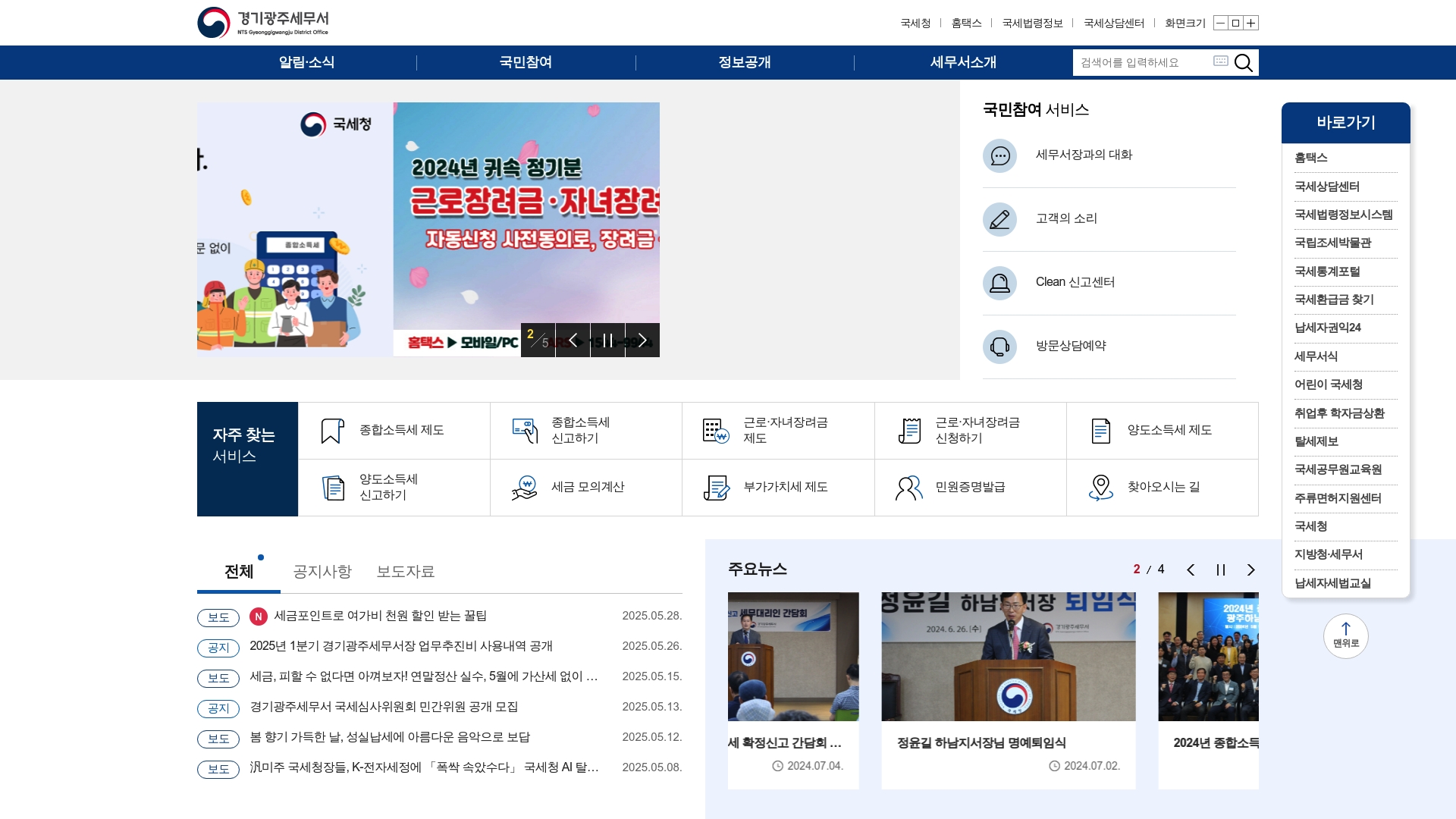Go to previous 주요뉴스 item

[1191, 570]
